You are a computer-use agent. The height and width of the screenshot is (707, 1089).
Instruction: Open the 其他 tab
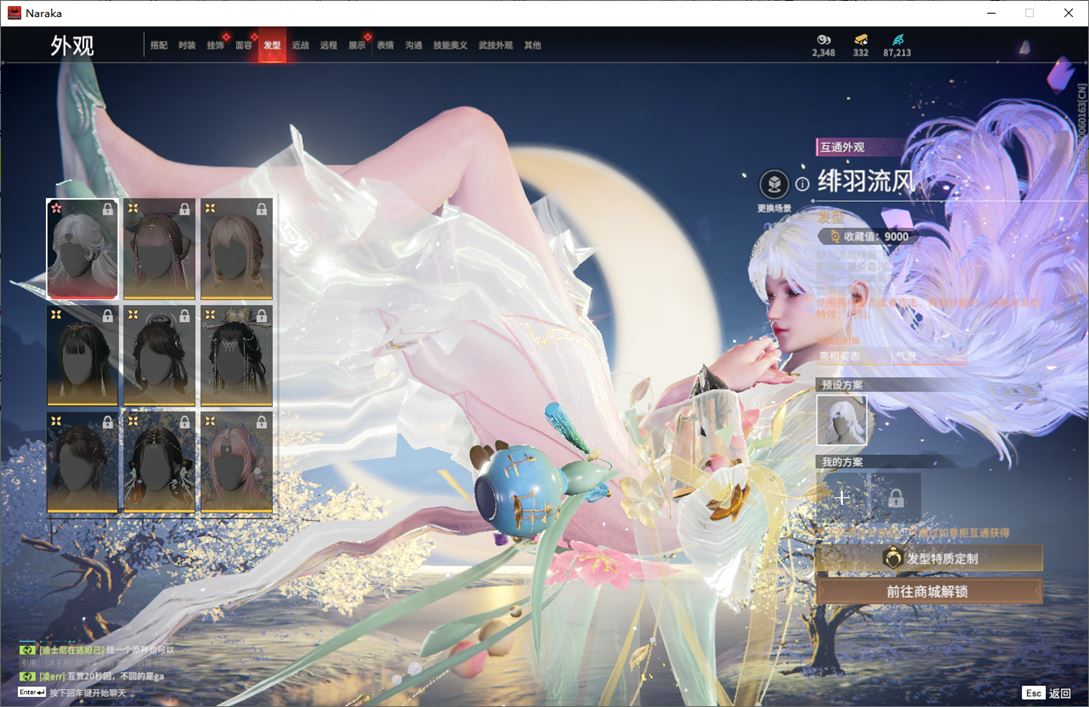[x=533, y=45]
